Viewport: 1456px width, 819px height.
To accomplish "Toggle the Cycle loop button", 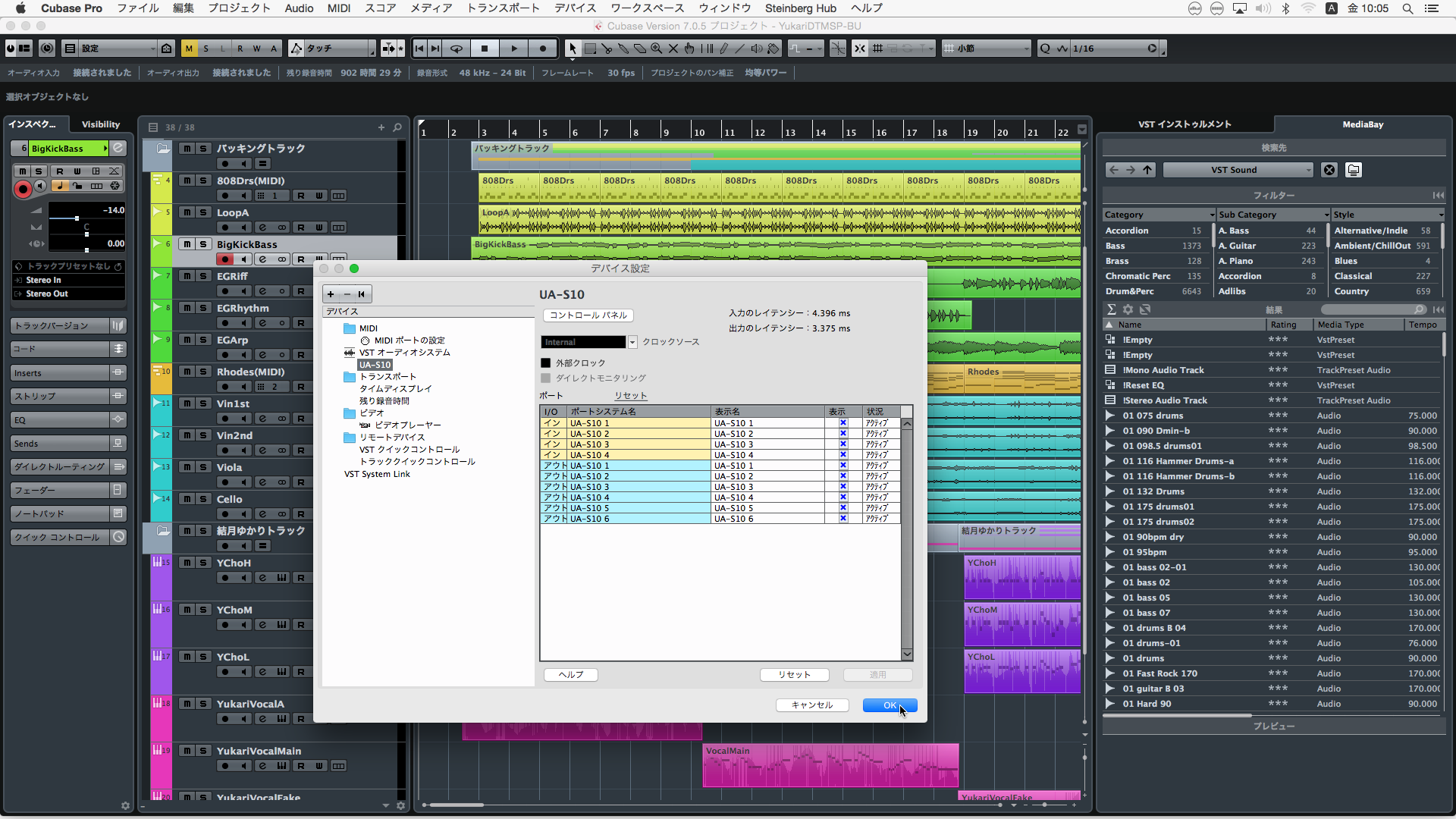I will (457, 49).
